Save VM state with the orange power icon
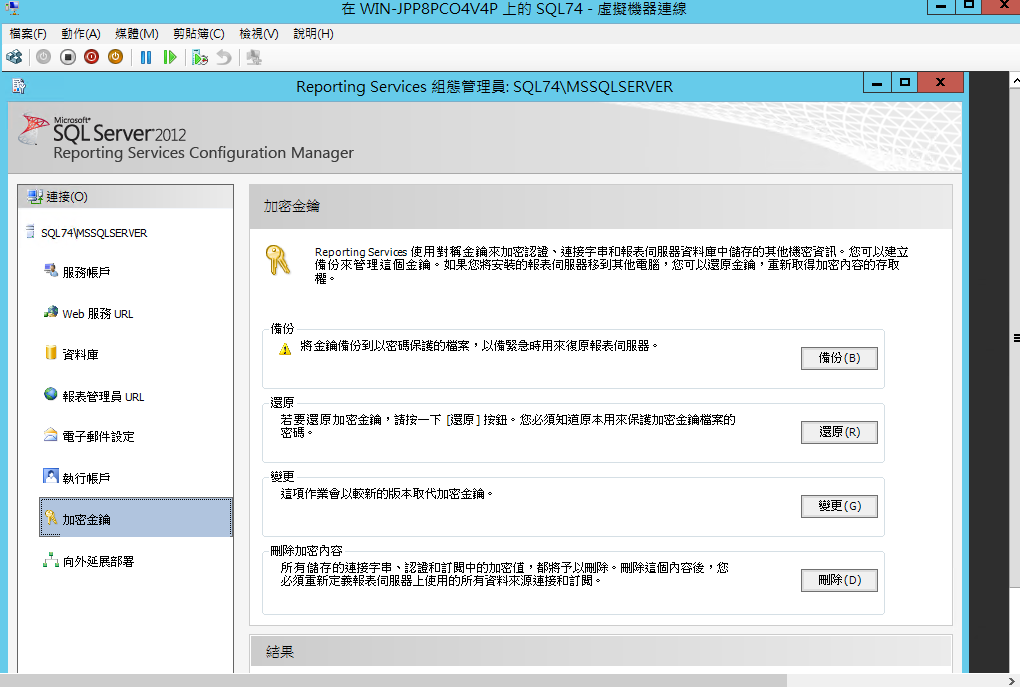The width and height of the screenshot is (1020, 687). [115, 57]
